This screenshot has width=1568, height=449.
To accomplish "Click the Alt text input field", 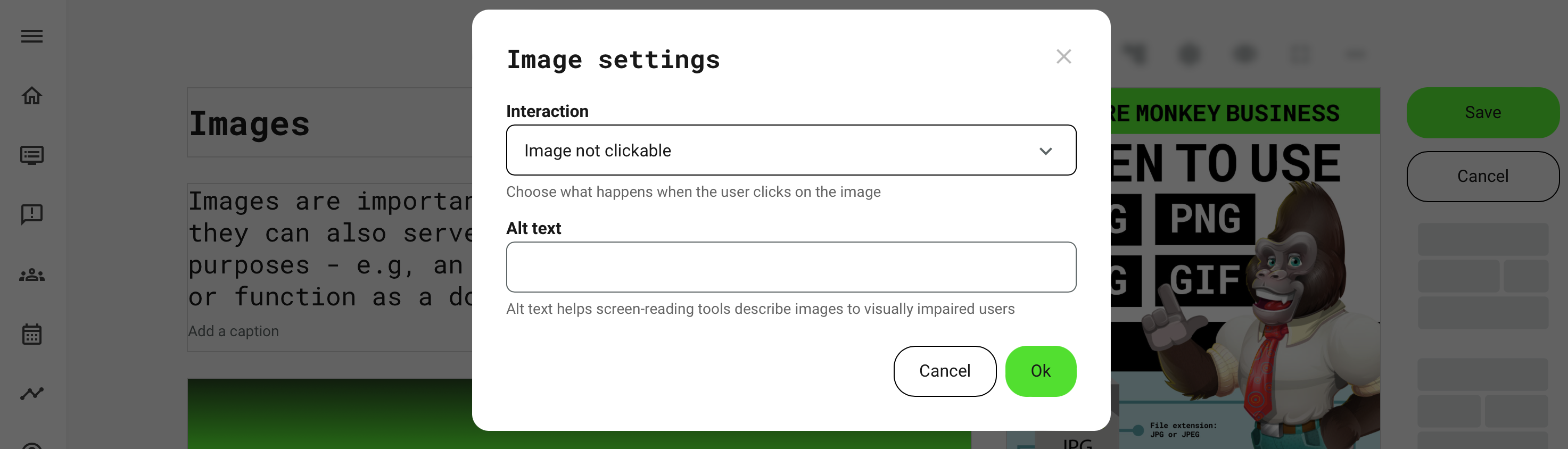I will tap(790, 267).
